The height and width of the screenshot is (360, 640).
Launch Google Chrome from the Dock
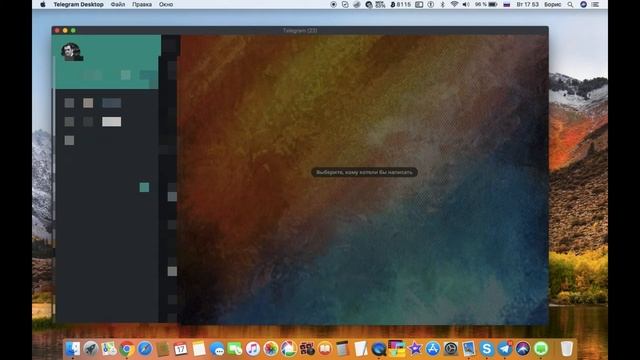point(127,349)
